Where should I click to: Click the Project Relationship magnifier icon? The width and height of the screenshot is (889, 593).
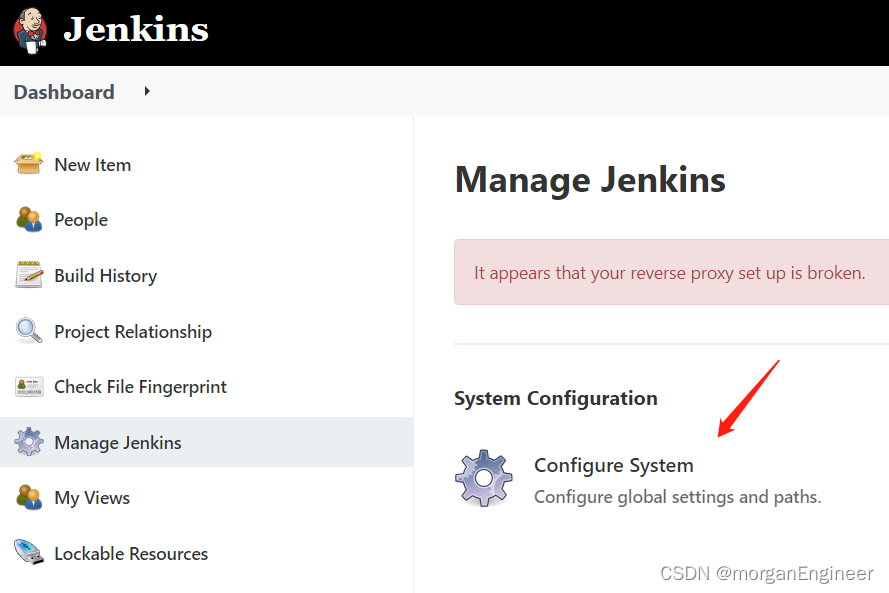pos(29,330)
